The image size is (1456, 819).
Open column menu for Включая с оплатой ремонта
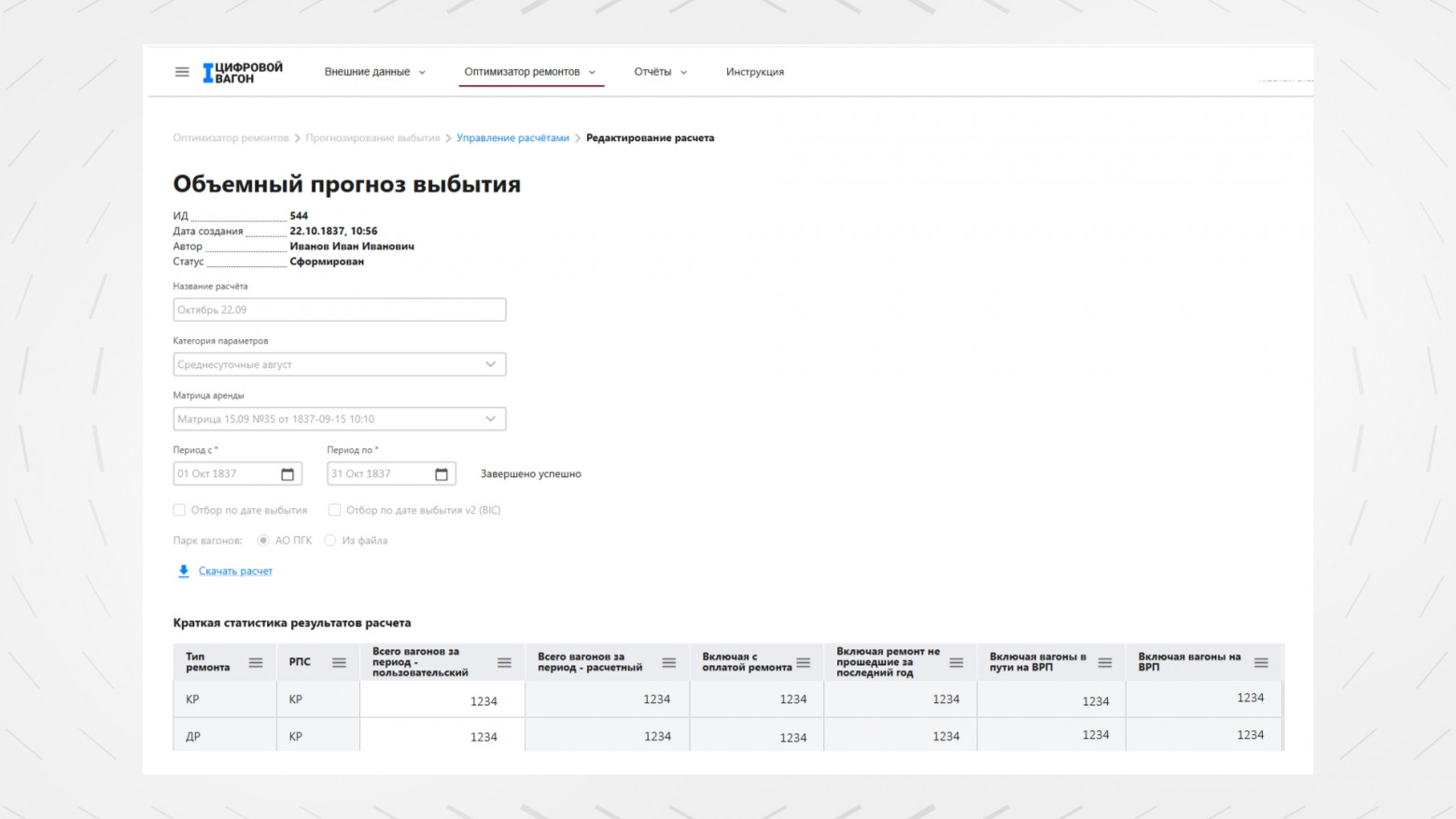click(x=804, y=663)
